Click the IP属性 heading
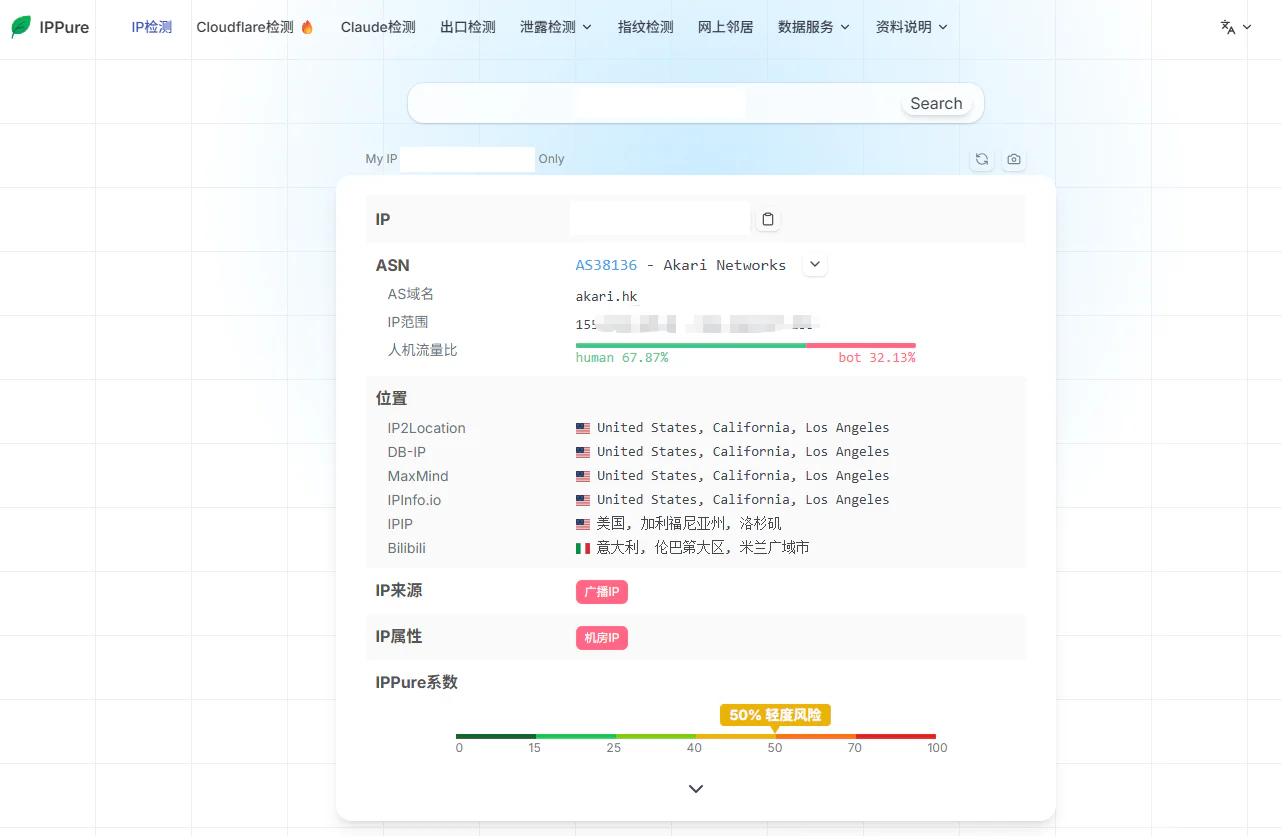 click(x=399, y=636)
